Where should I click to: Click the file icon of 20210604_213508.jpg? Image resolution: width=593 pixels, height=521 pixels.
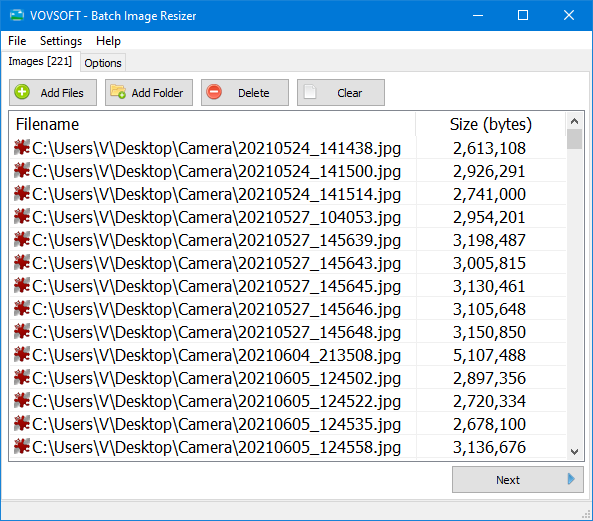[22, 355]
